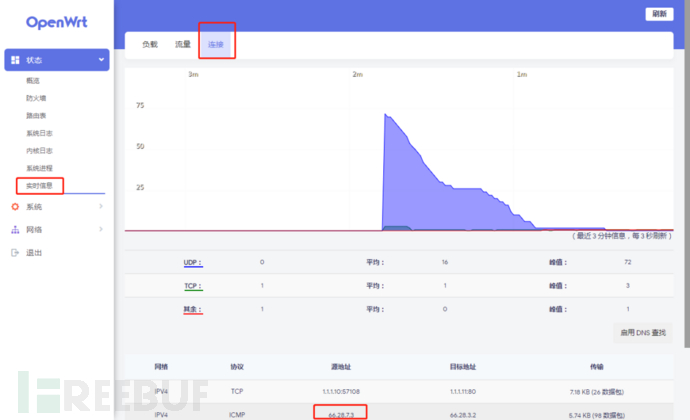Open 概览 (Overview) in sidebar
The image size is (690, 420).
(x=34, y=80)
